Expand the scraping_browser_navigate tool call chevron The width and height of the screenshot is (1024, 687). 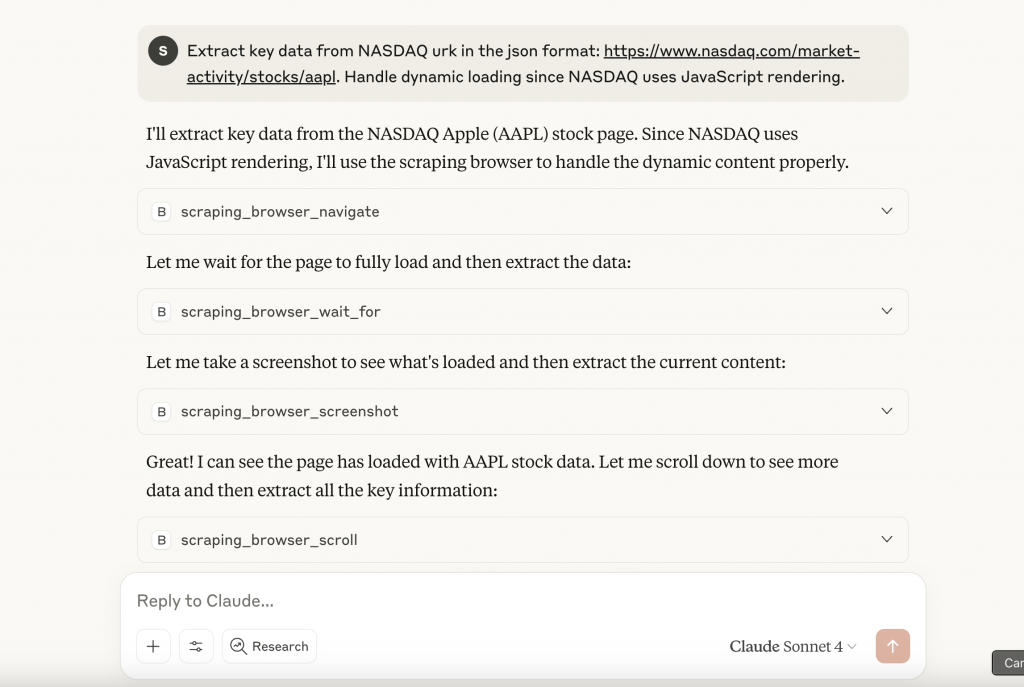[x=886, y=211]
